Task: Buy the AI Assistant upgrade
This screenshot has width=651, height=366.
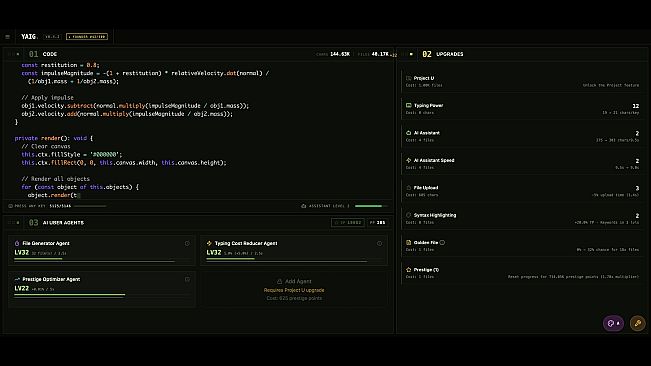Action: tap(522, 136)
